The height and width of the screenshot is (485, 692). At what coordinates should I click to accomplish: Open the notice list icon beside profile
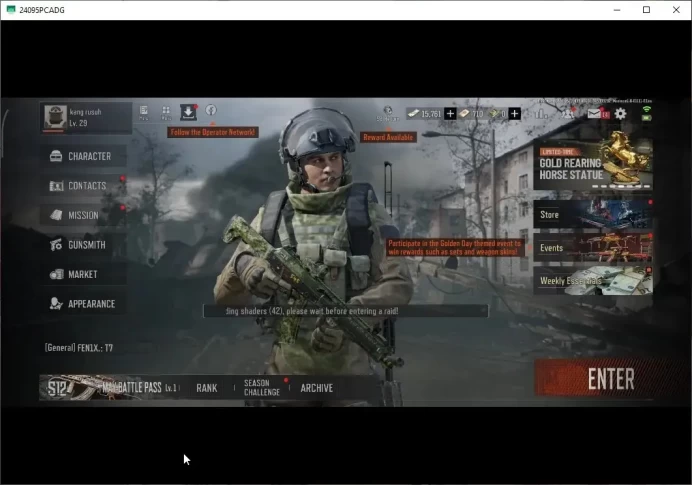143,112
